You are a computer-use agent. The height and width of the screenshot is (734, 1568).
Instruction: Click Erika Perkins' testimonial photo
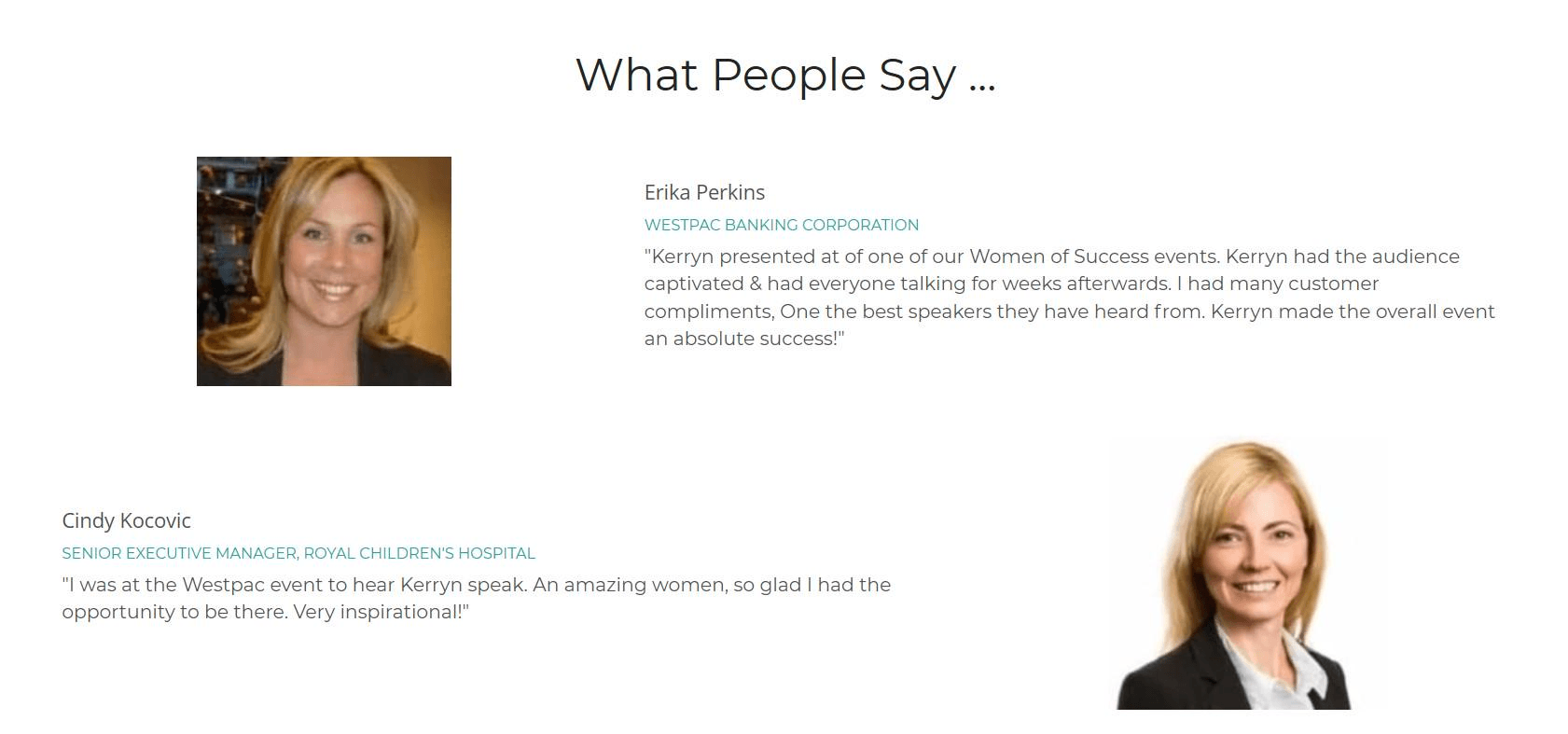(x=324, y=270)
